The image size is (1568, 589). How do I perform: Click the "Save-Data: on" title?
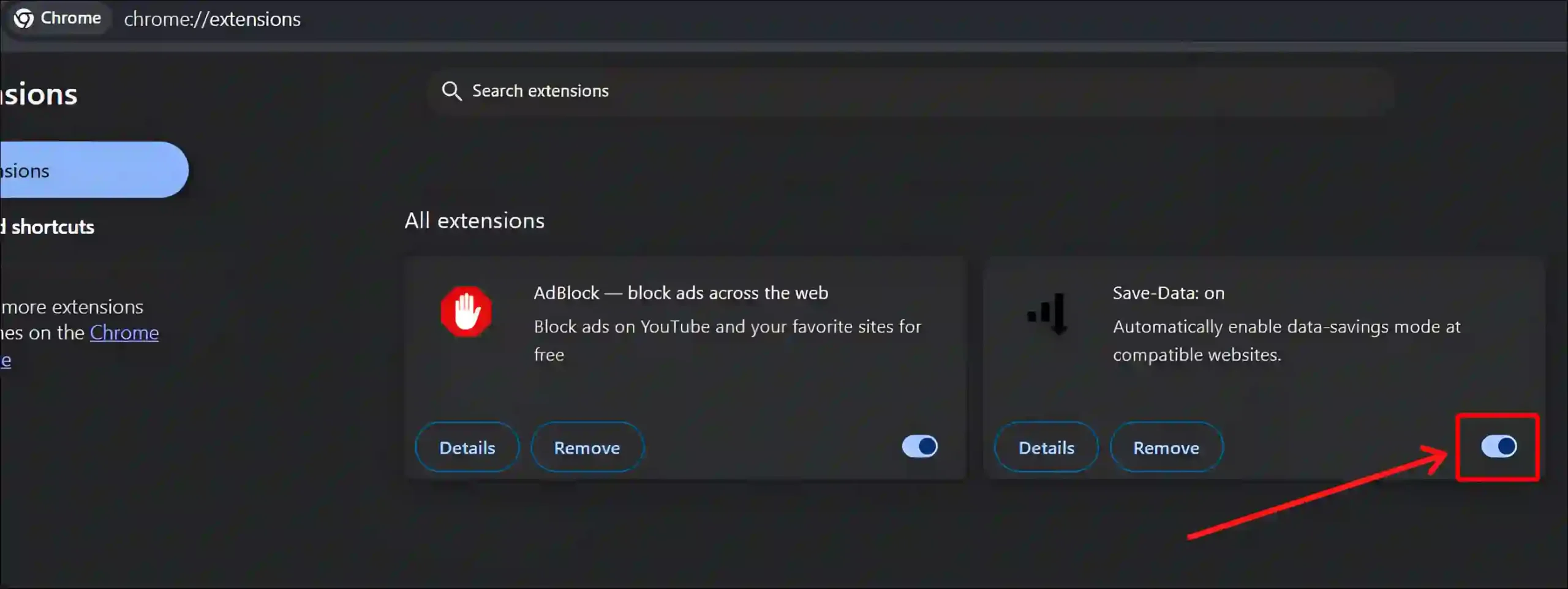[x=1168, y=293]
